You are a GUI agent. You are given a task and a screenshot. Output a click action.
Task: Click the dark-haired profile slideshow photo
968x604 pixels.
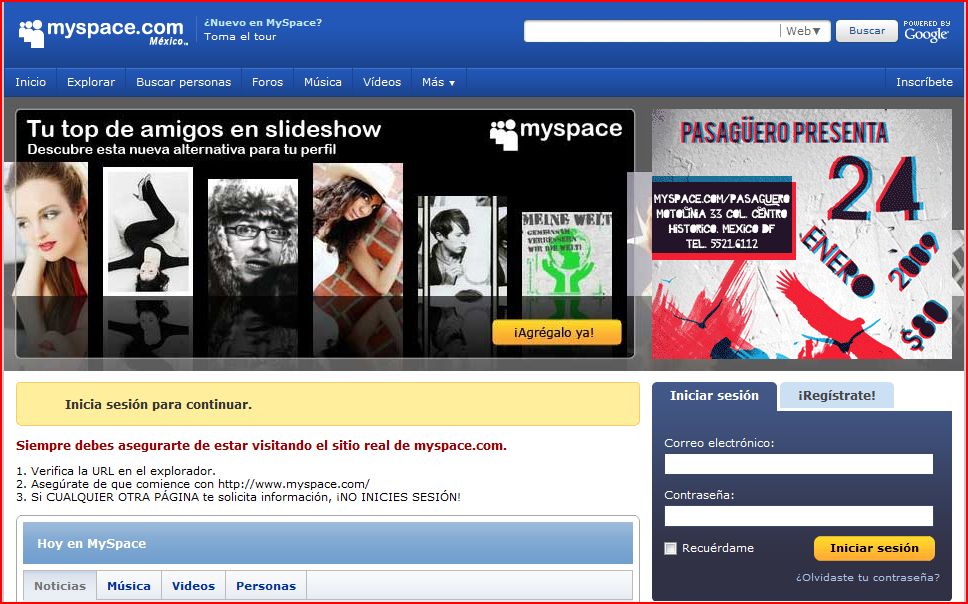pyautogui.click(x=462, y=246)
